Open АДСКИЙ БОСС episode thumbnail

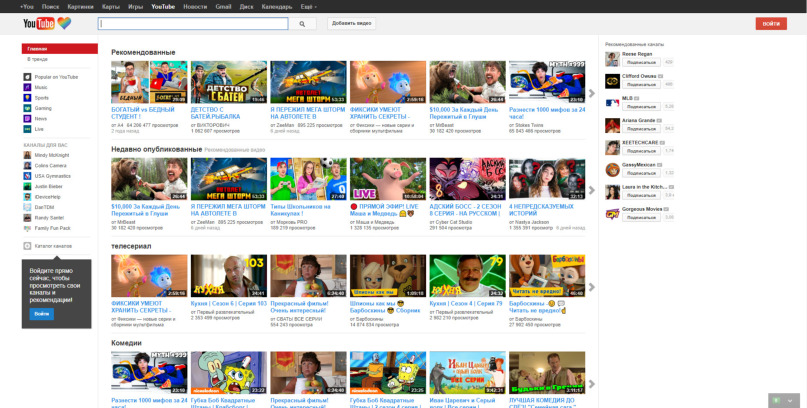(x=467, y=179)
